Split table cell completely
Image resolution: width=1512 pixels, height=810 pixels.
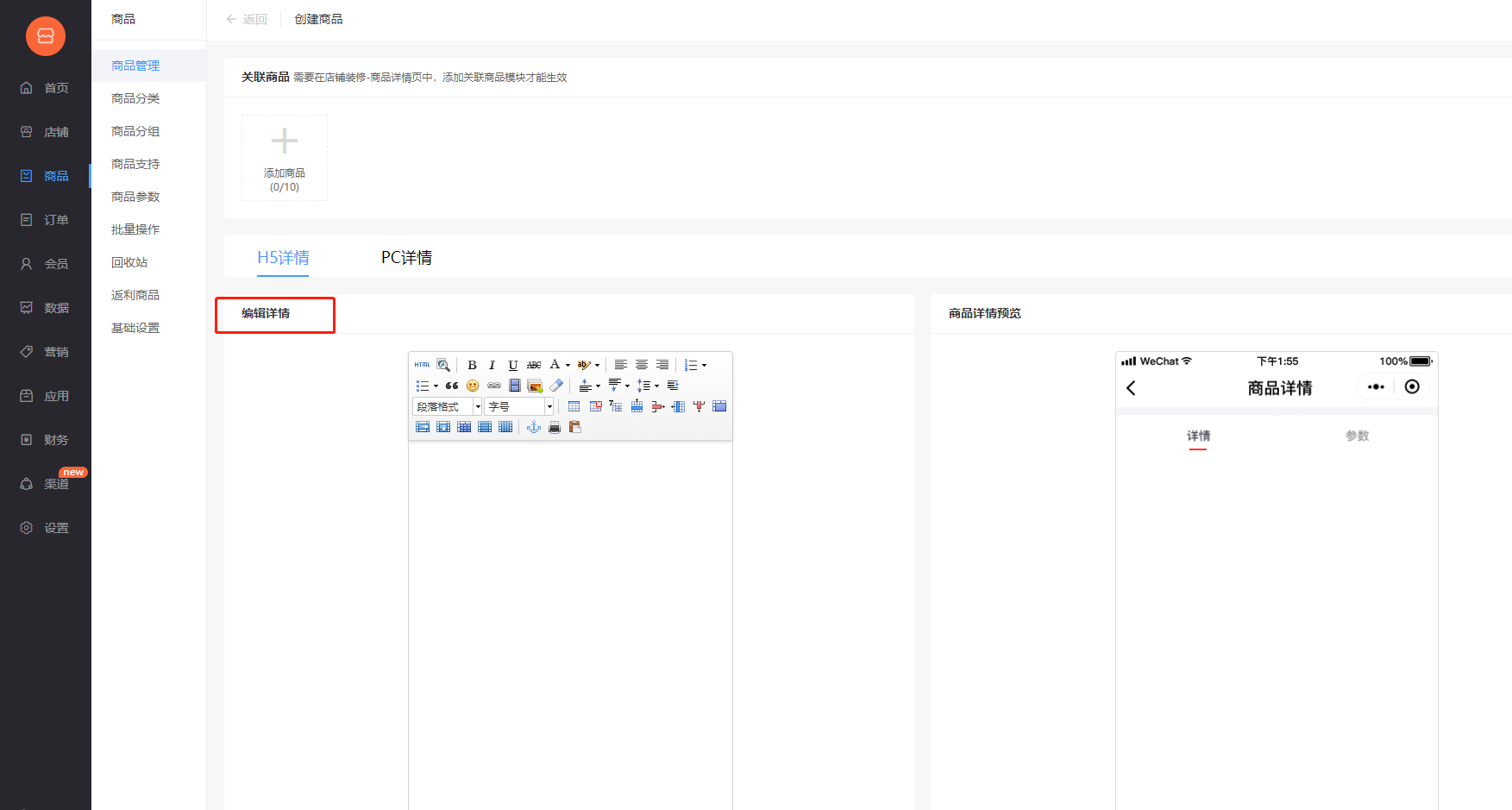coord(464,427)
